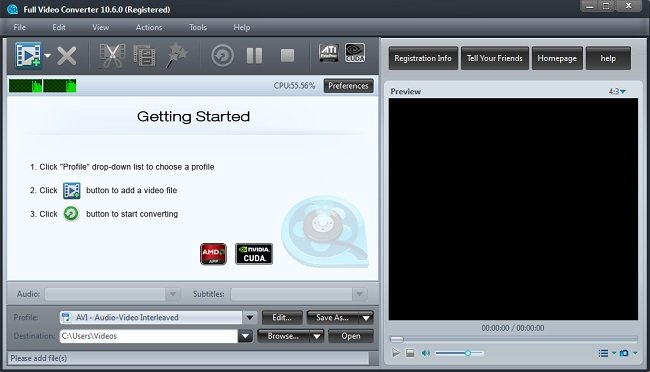650x372 pixels.
Task: Toggle ATI acceleration toolbar icon
Action: point(328,53)
